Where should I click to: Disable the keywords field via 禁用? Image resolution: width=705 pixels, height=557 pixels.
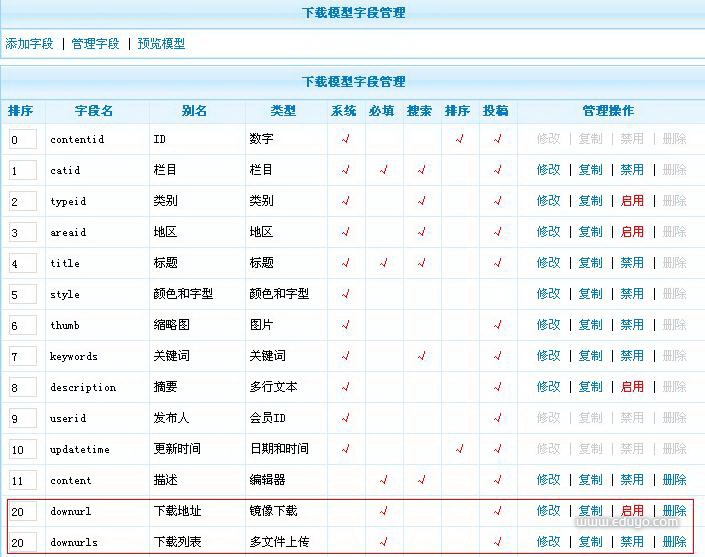(x=632, y=356)
